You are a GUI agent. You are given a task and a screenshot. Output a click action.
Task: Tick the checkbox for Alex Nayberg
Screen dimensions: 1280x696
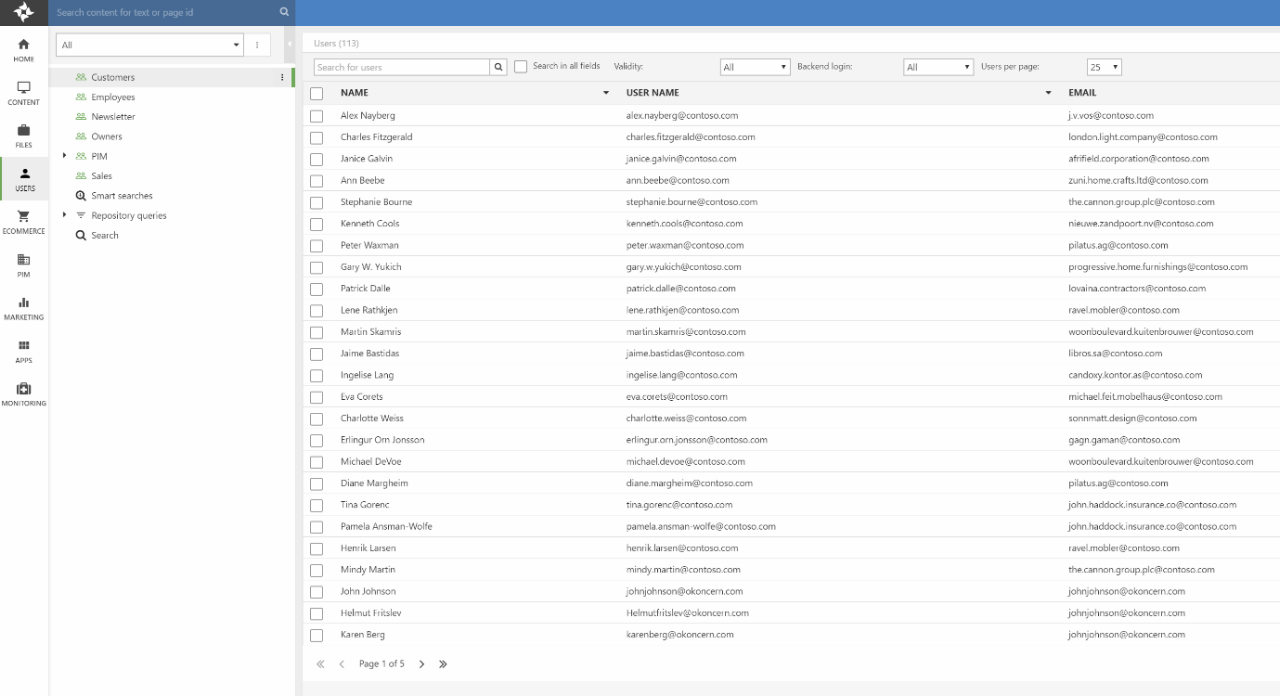(x=317, y=116)
